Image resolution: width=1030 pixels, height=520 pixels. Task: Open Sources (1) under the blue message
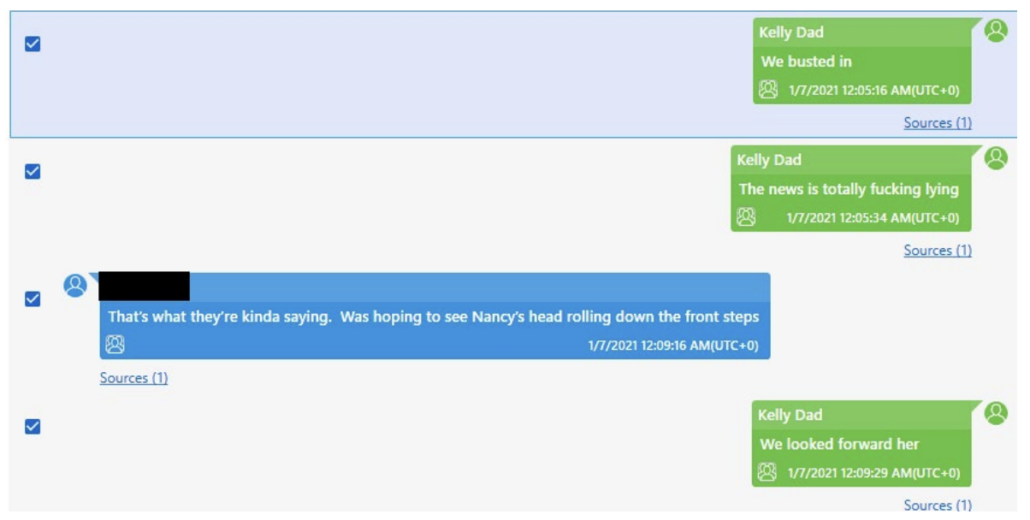coord(134,378)
